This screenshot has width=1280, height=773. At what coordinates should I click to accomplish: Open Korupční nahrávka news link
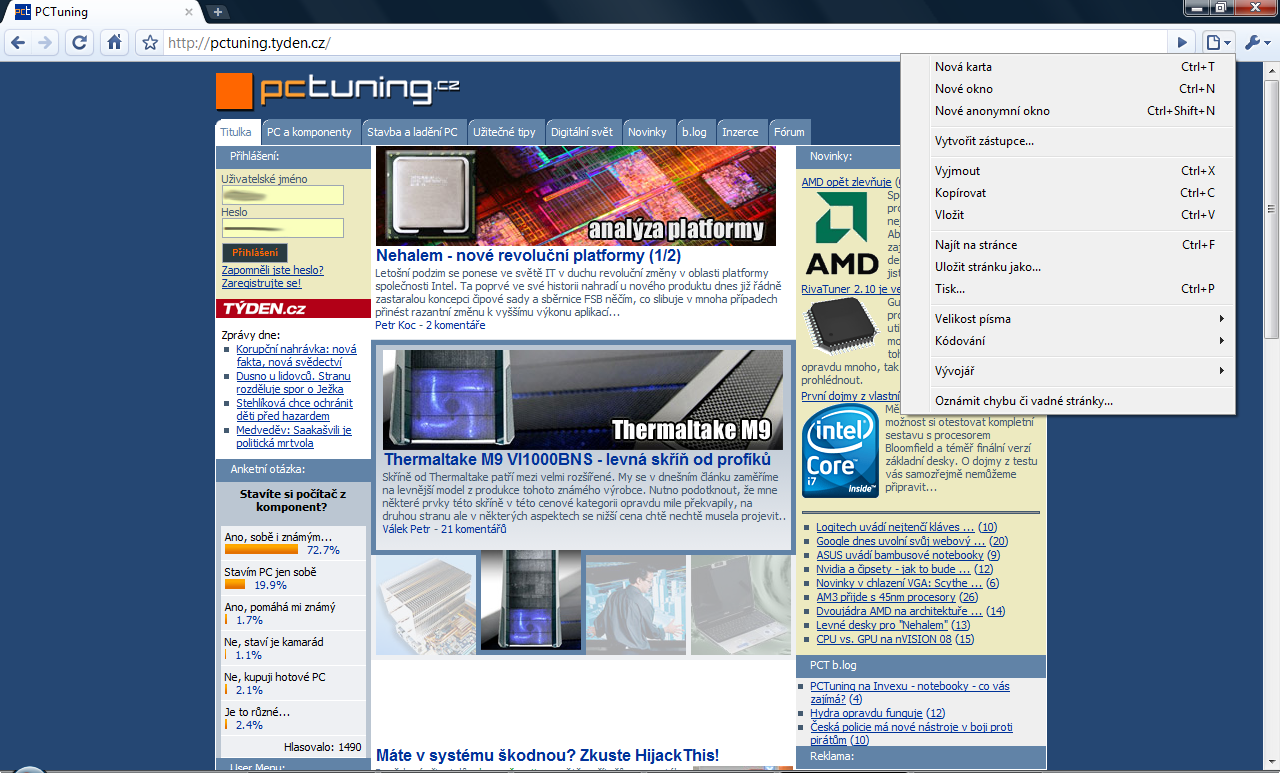(296, 355)
